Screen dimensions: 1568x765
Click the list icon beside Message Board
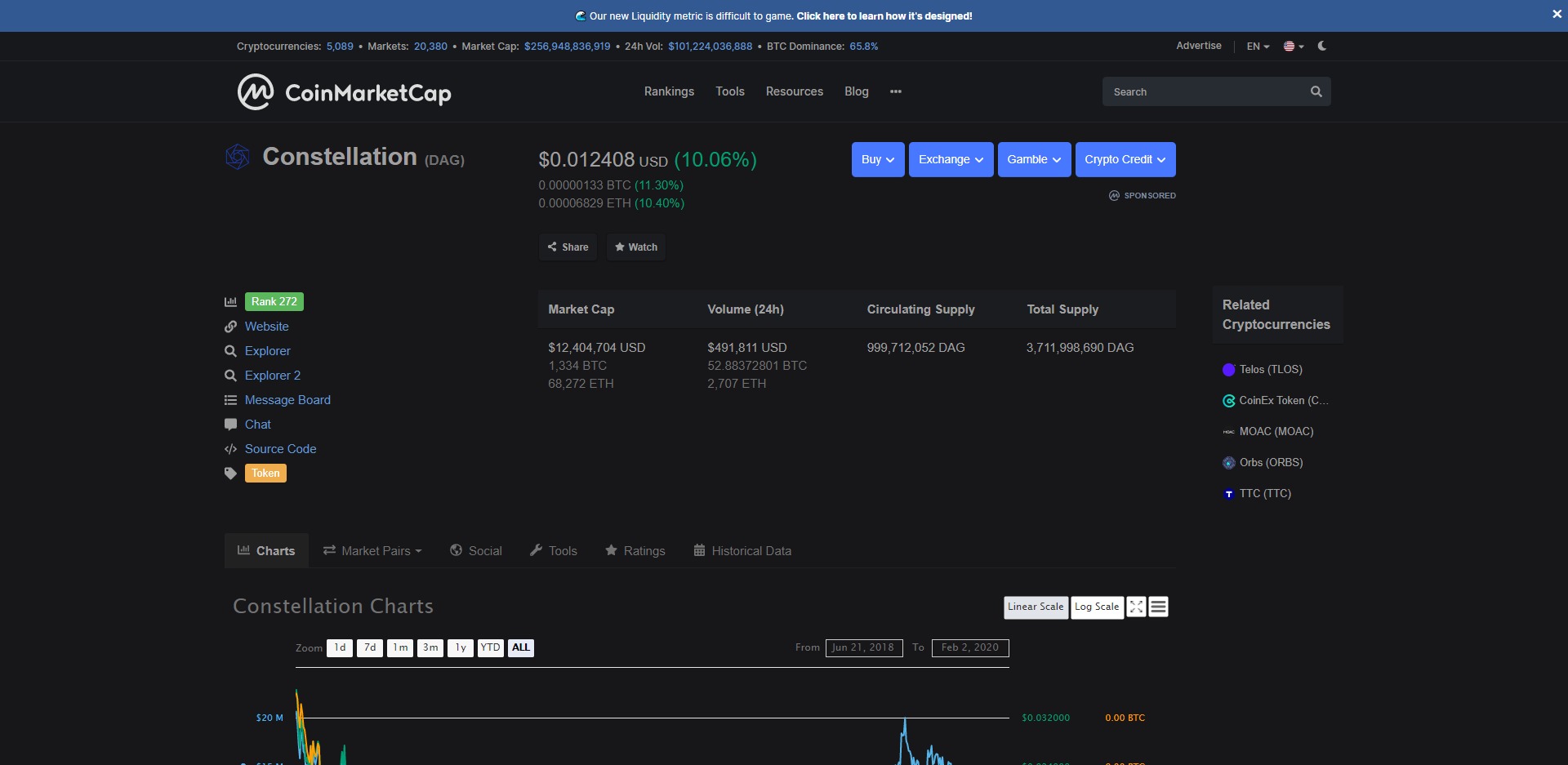pyautogui.click(x=230, y=400)
